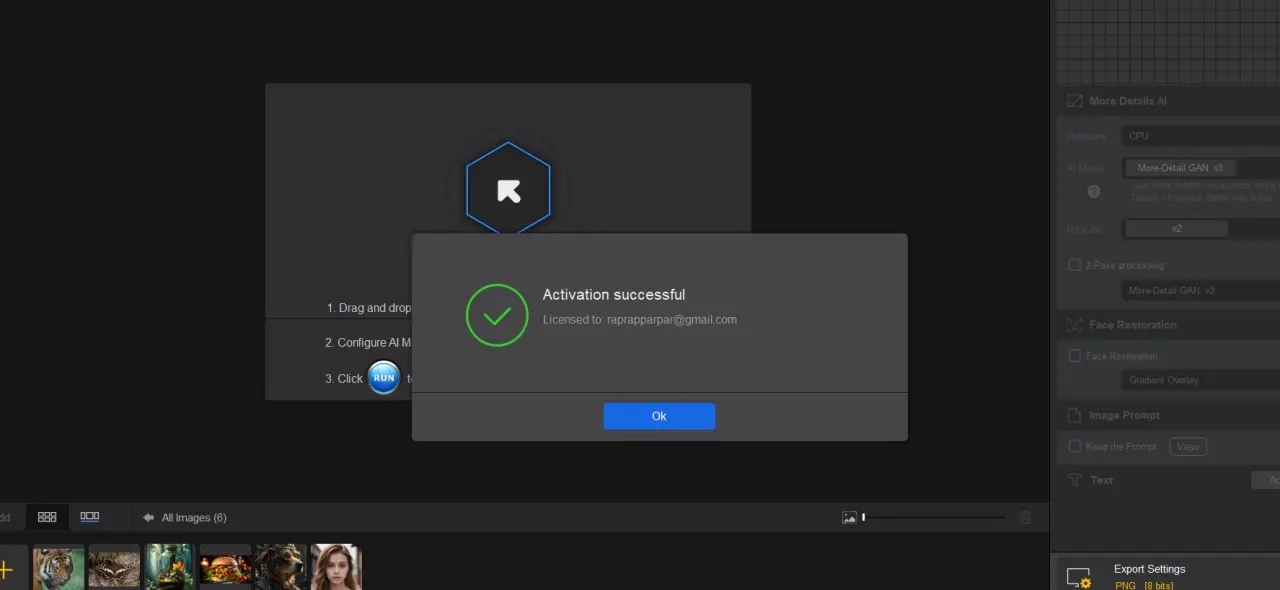1280x590 pixels.
Task: Click the Ok button in activation dialog
Action: (659, 416)
